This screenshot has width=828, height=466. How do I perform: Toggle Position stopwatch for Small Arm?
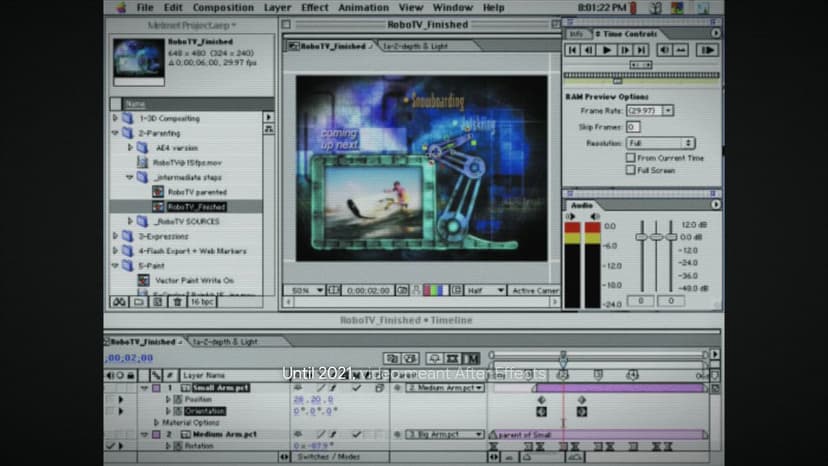coord(178,399)
